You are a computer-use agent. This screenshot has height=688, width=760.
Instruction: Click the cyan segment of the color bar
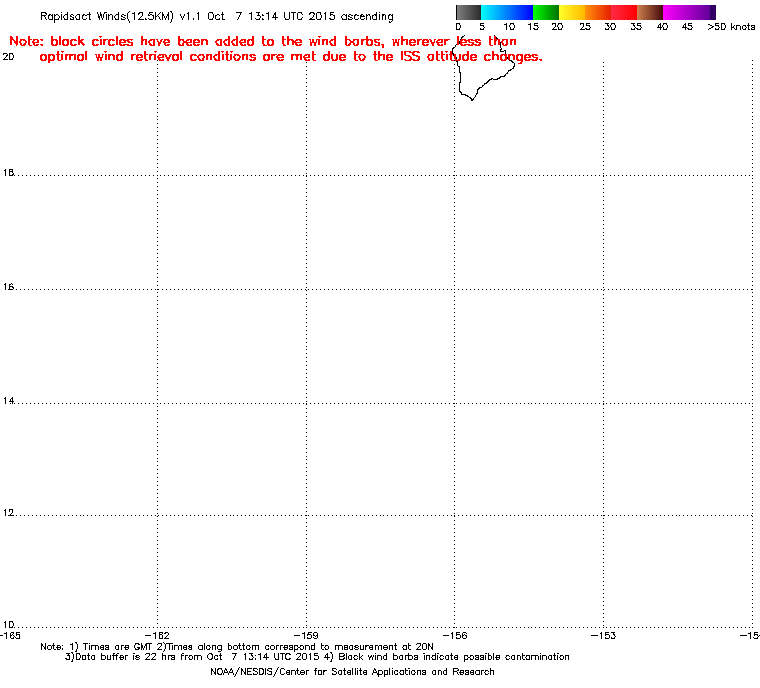click(492, 12)
